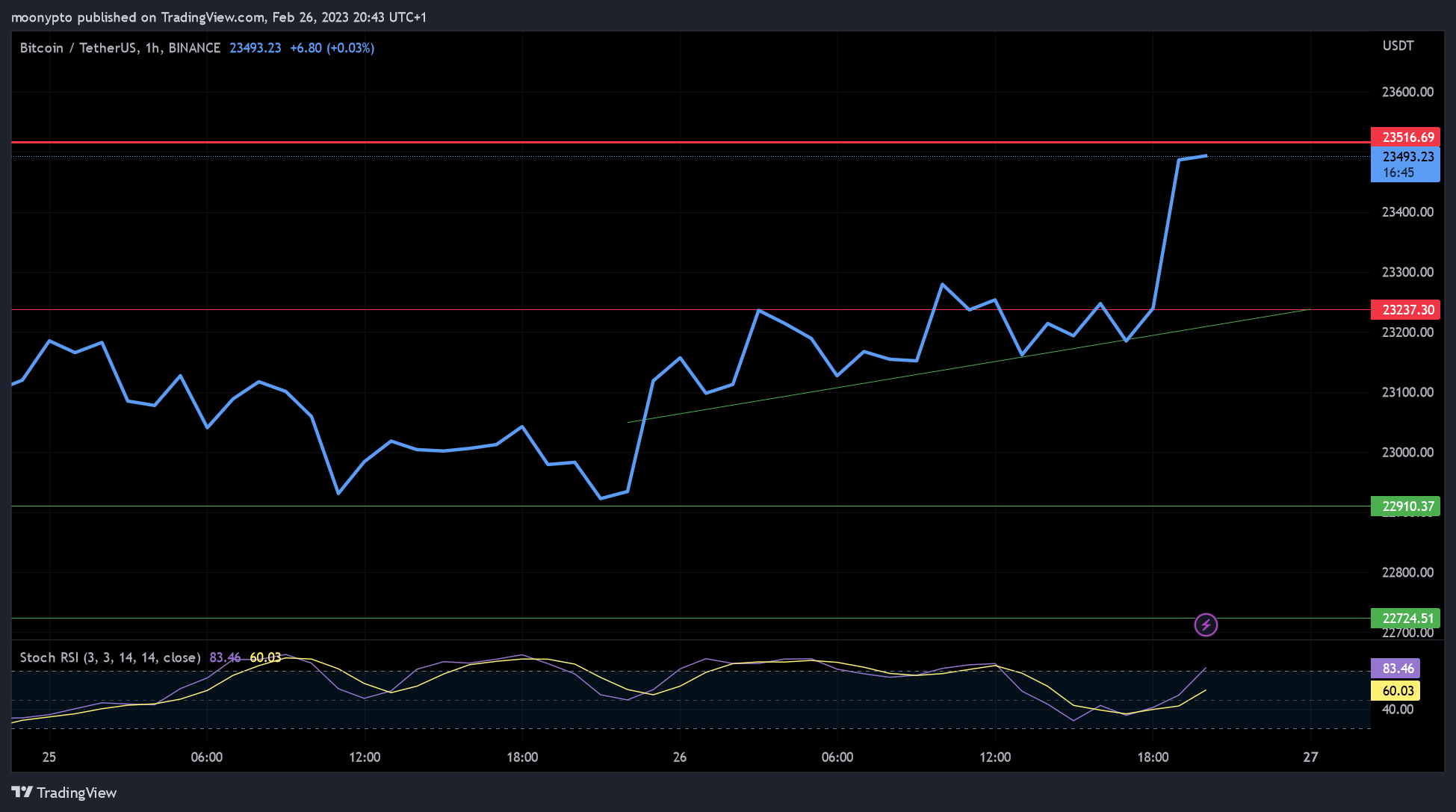Click the 22910.37 green price label
This screenshot has height=812, width=1456.
(x=1405, y=506)
